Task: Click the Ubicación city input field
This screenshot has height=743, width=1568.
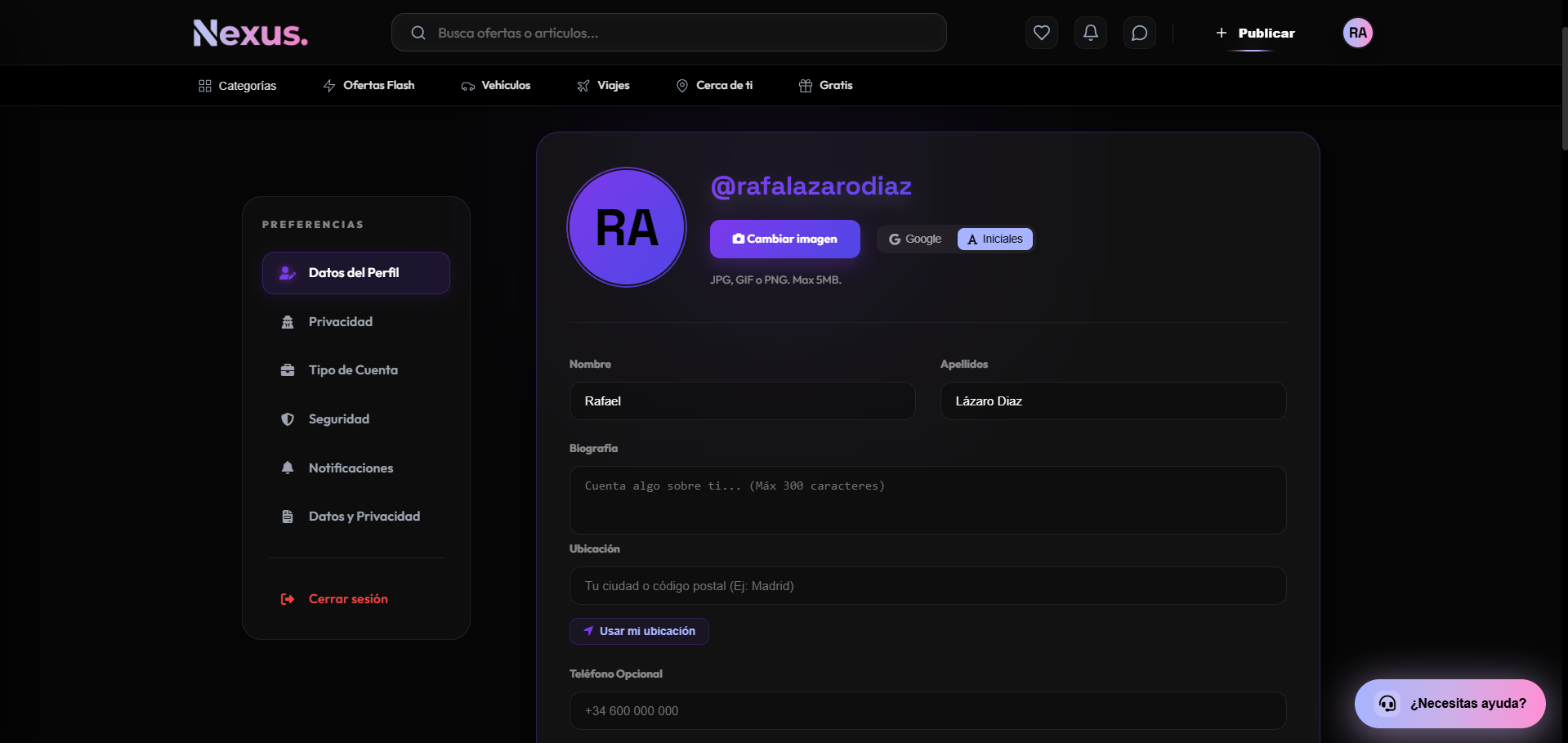Action: [928, 586]
